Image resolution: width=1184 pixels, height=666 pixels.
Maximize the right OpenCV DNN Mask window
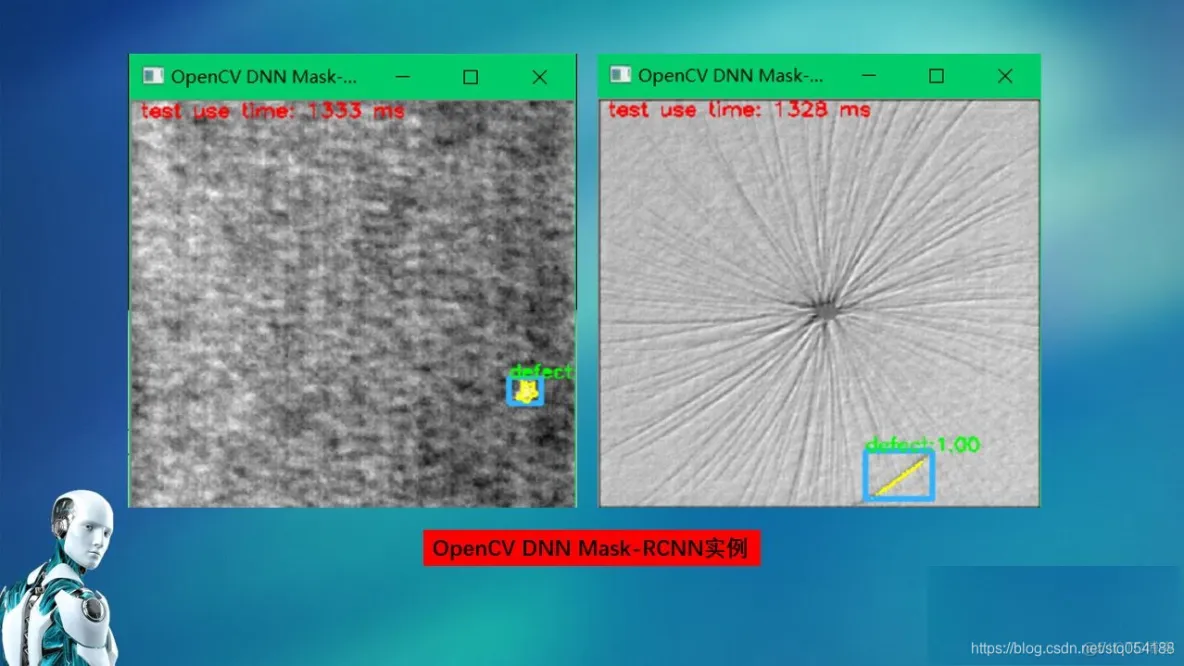pyautogui.click(x=936, y=76)
